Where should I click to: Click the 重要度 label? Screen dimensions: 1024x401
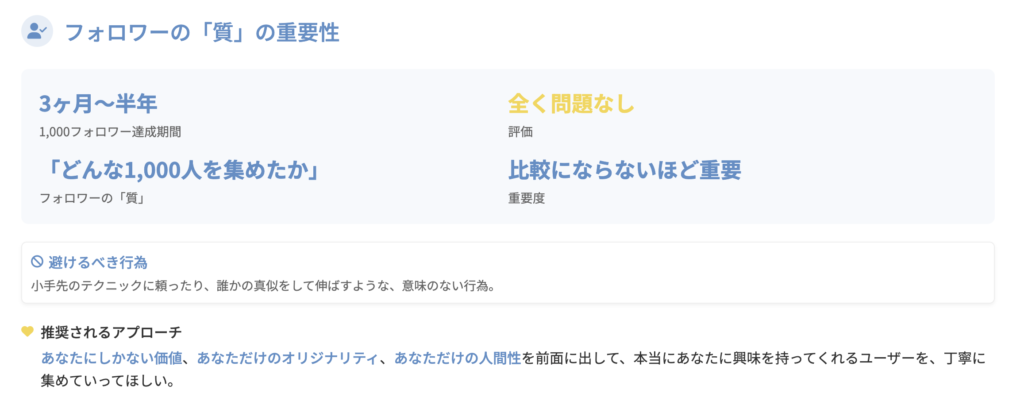click(x=527, y=198)
